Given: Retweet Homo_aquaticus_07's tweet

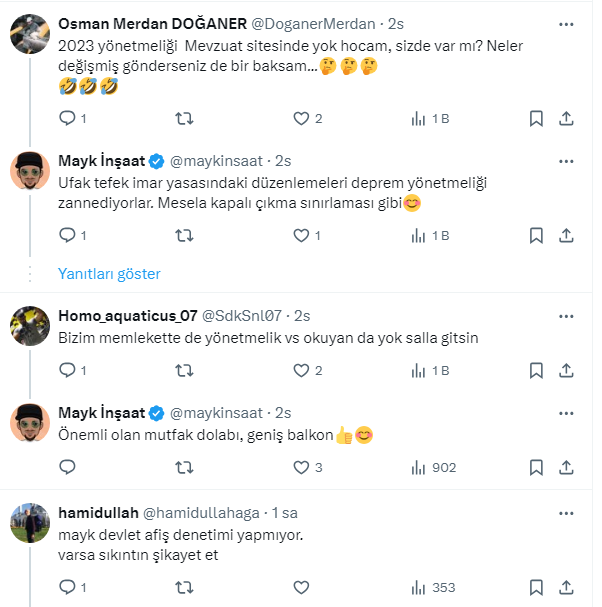Looking at the screenshot, I should click(x=185, y=370).
